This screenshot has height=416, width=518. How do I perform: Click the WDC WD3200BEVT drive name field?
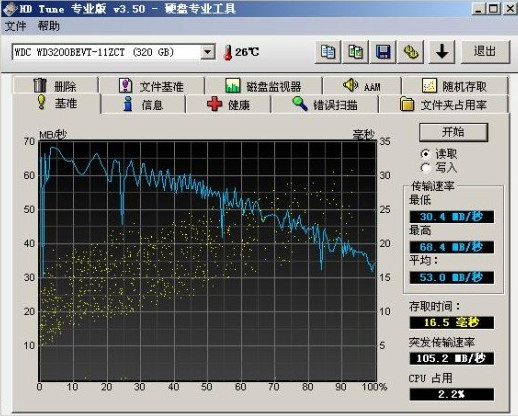point(107,52)
